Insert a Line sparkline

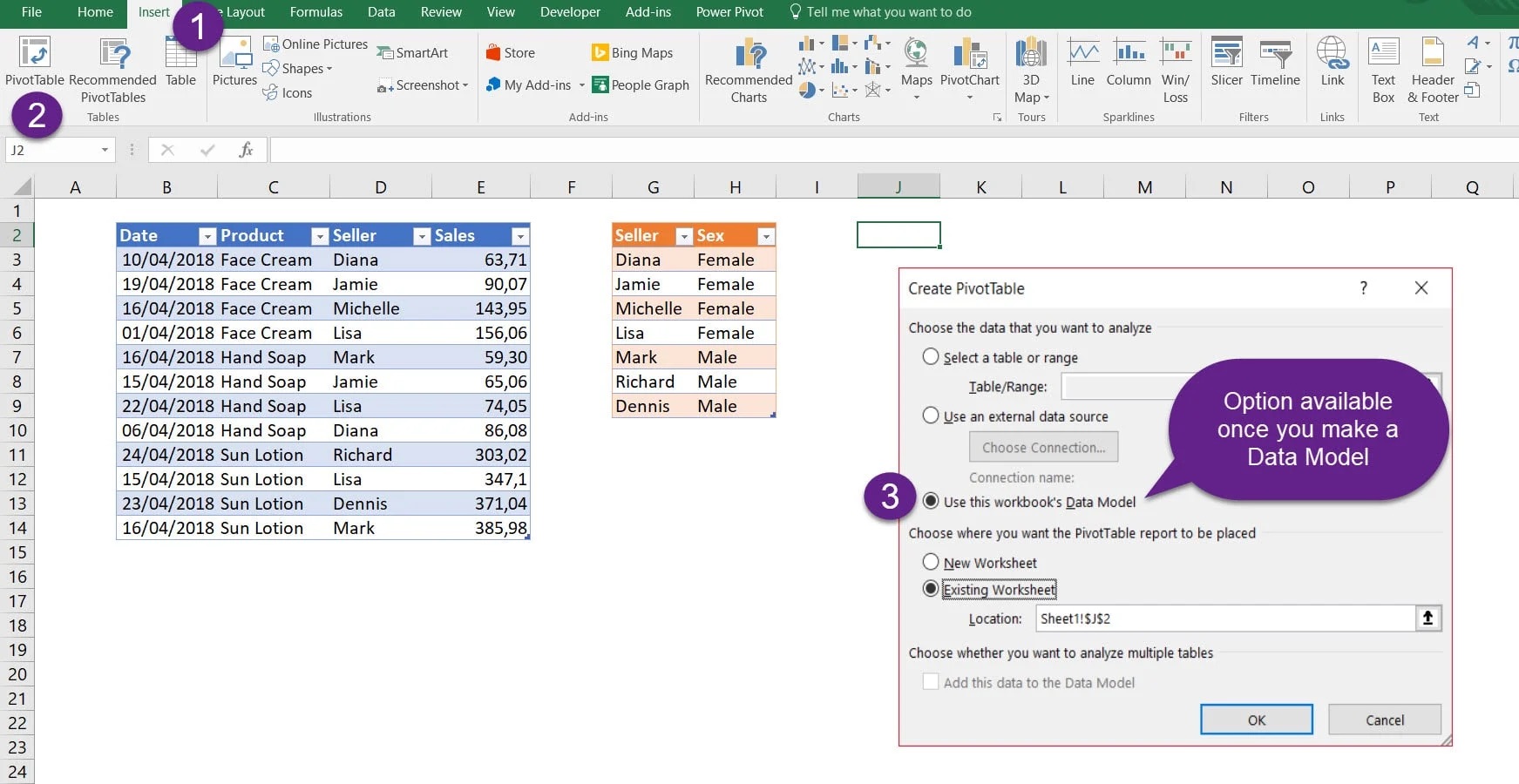point(1082,62)
